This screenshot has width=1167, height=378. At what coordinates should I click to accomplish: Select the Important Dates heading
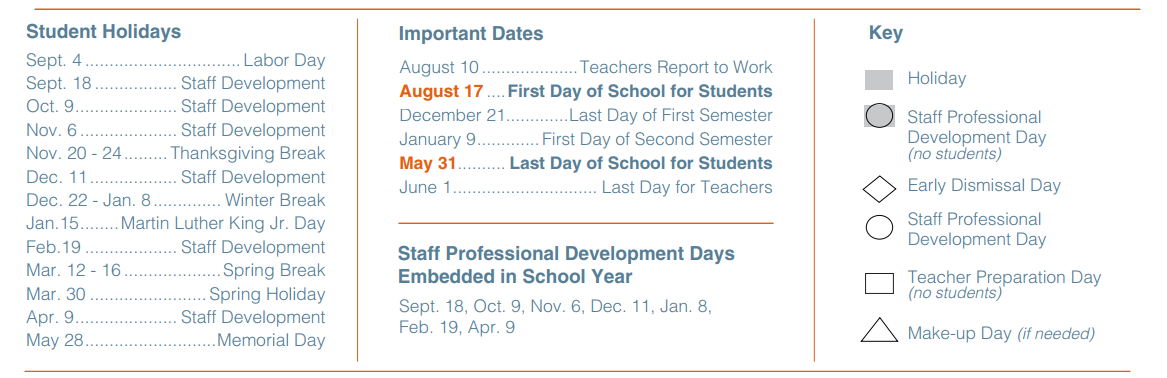click(471, 33)
